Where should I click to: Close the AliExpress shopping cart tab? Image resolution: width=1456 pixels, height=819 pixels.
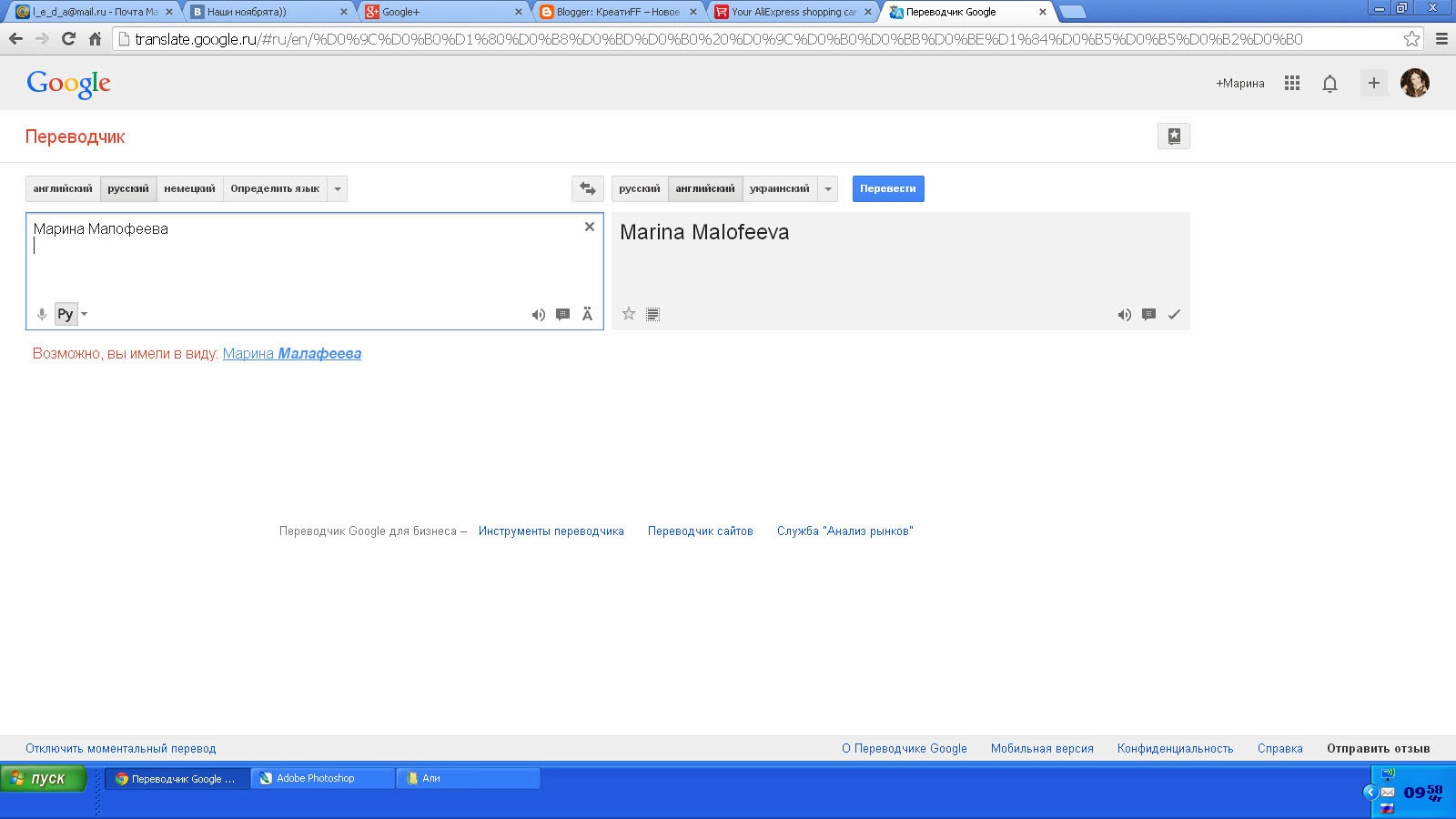pos(868,12)
